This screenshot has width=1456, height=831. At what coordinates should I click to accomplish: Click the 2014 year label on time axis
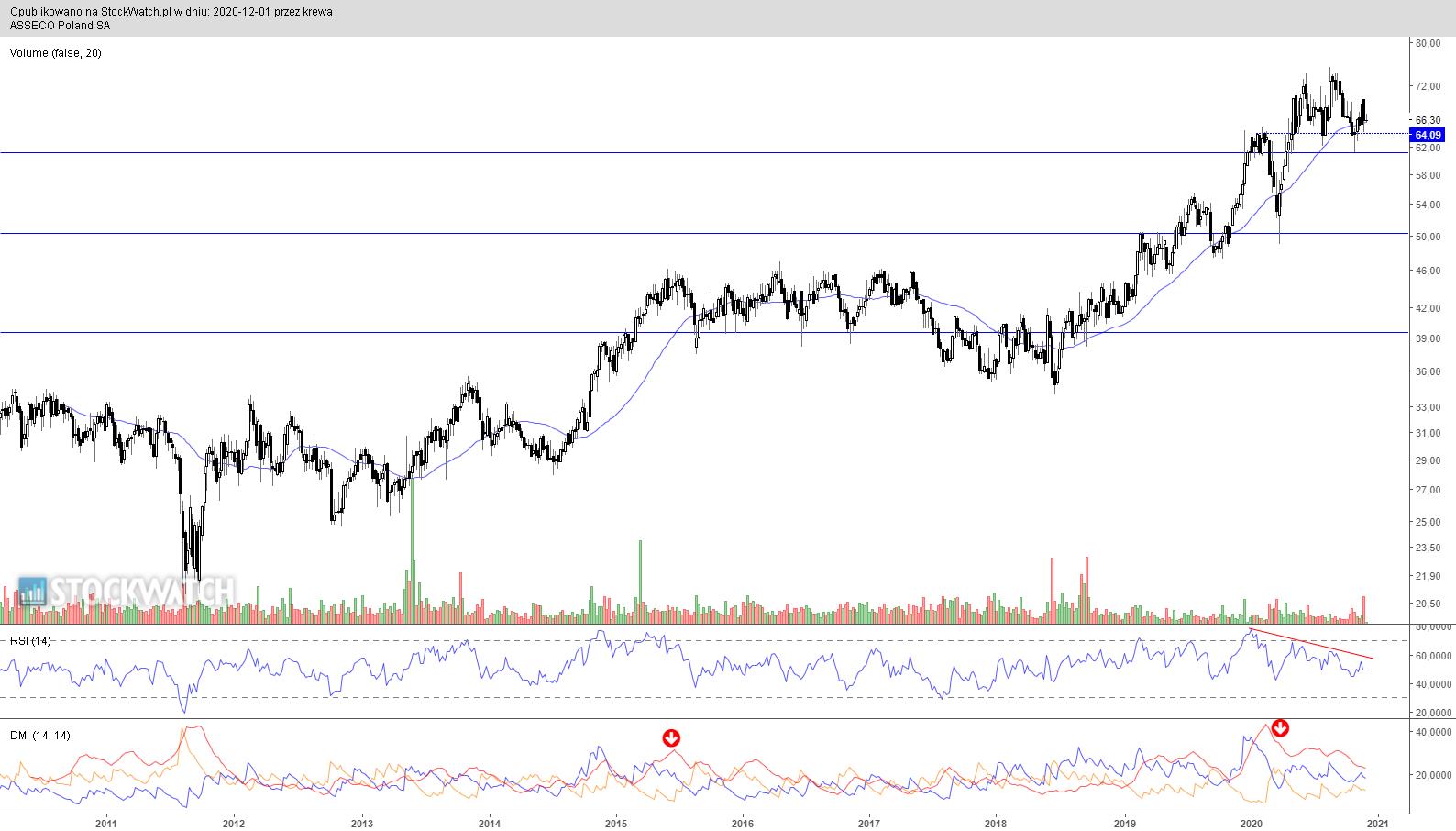(490, 822)
